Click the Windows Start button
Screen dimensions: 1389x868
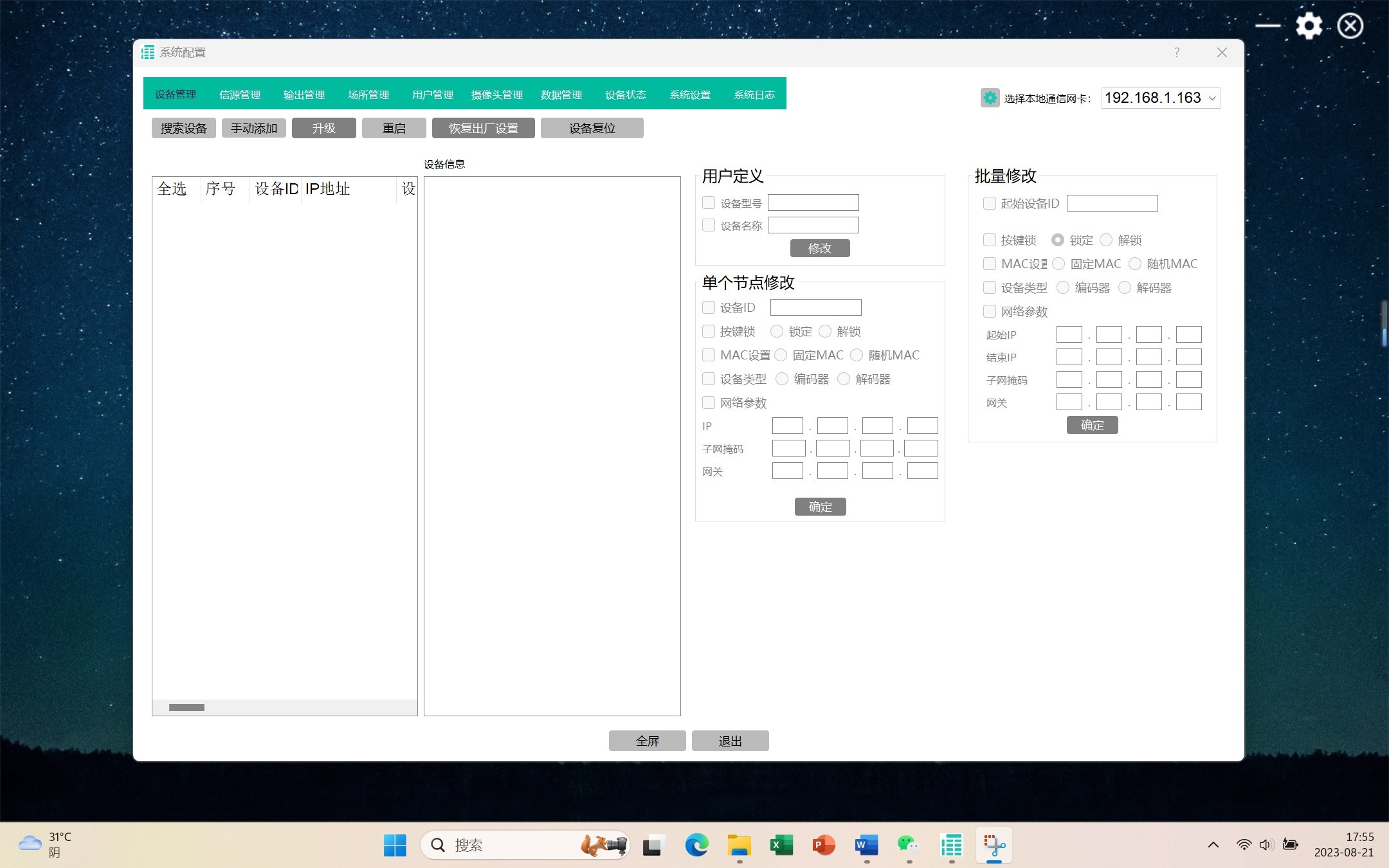pos(394,845)
